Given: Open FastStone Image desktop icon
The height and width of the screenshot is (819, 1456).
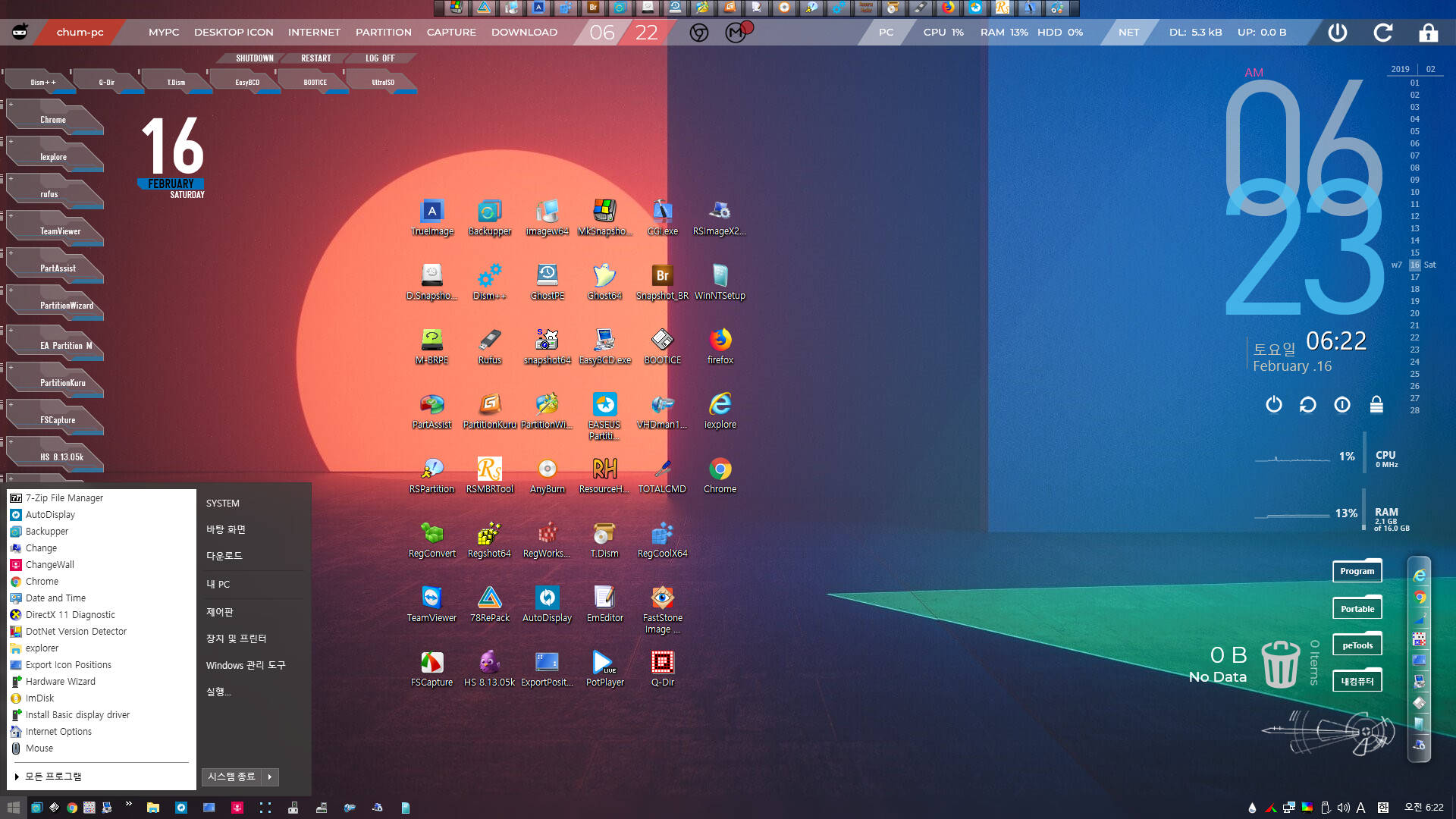Looking at the screenshot, I should (x=662, y=610).
